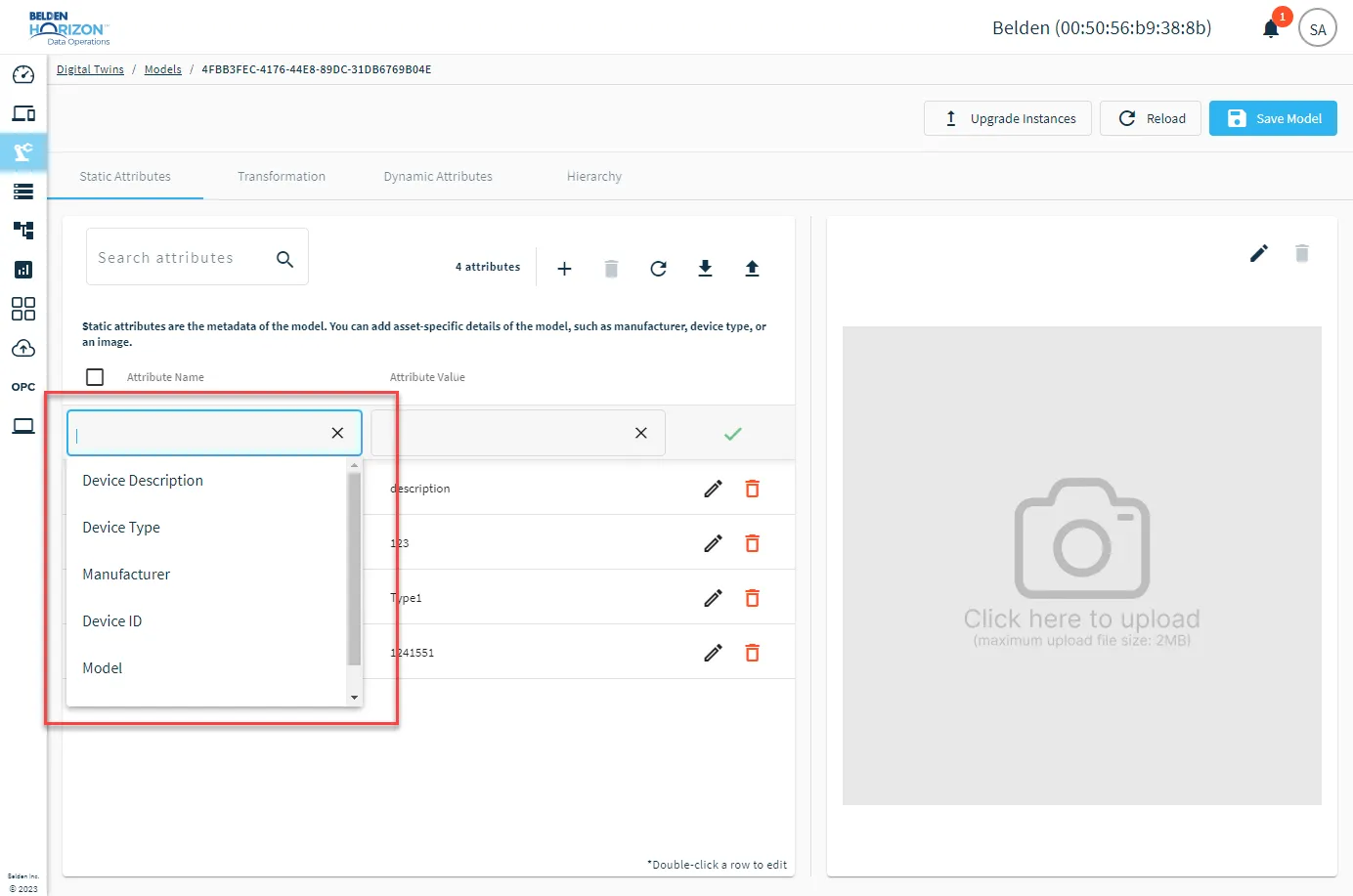Download attributes with the download icon
This screenshot has height=896, width=1353.
tap(705, 269)
